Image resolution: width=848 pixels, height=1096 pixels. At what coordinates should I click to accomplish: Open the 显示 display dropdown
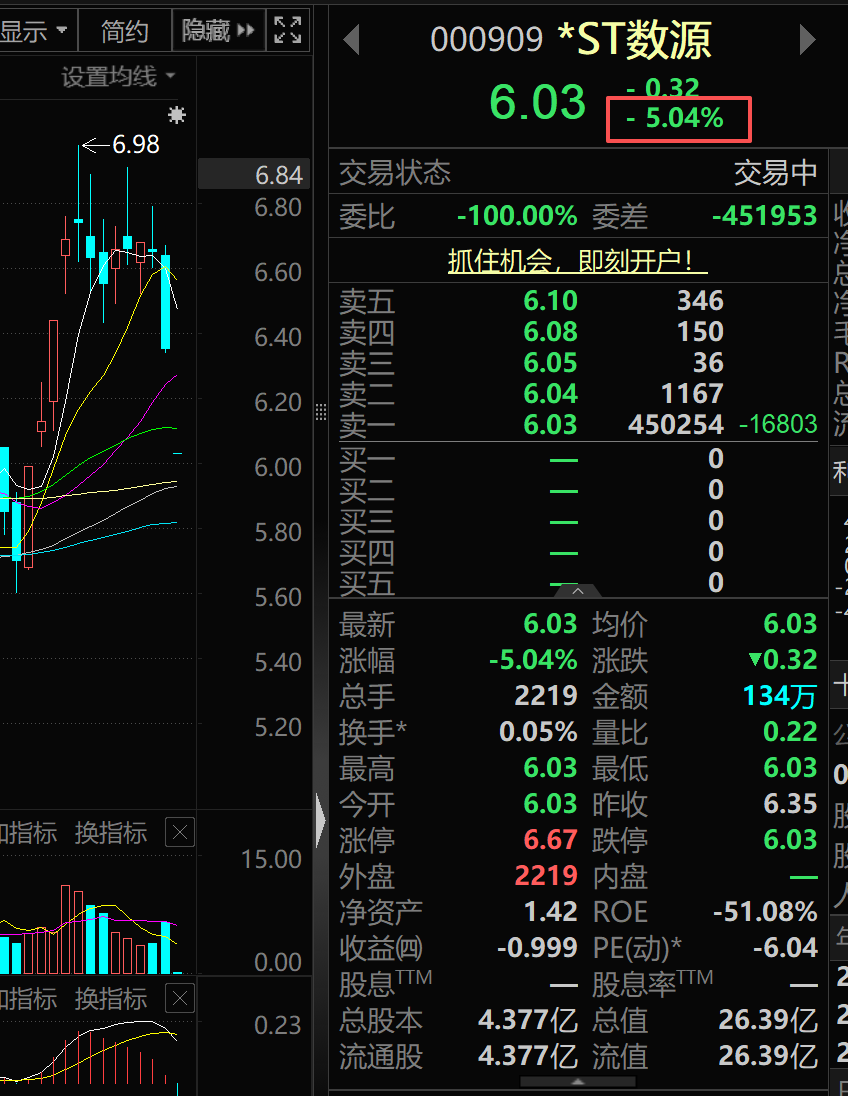(34, 30)
